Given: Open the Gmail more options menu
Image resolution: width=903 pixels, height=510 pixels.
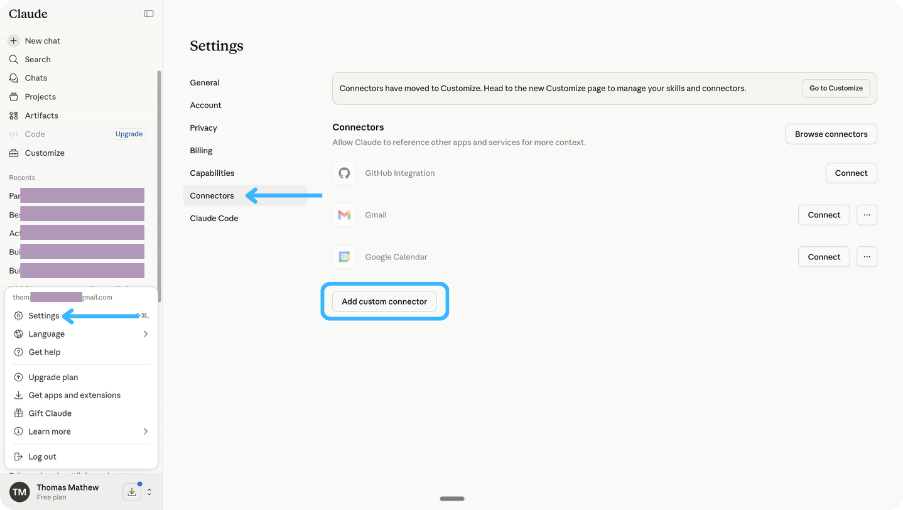Looking at the screenshot, I should (x=867, y=215).
